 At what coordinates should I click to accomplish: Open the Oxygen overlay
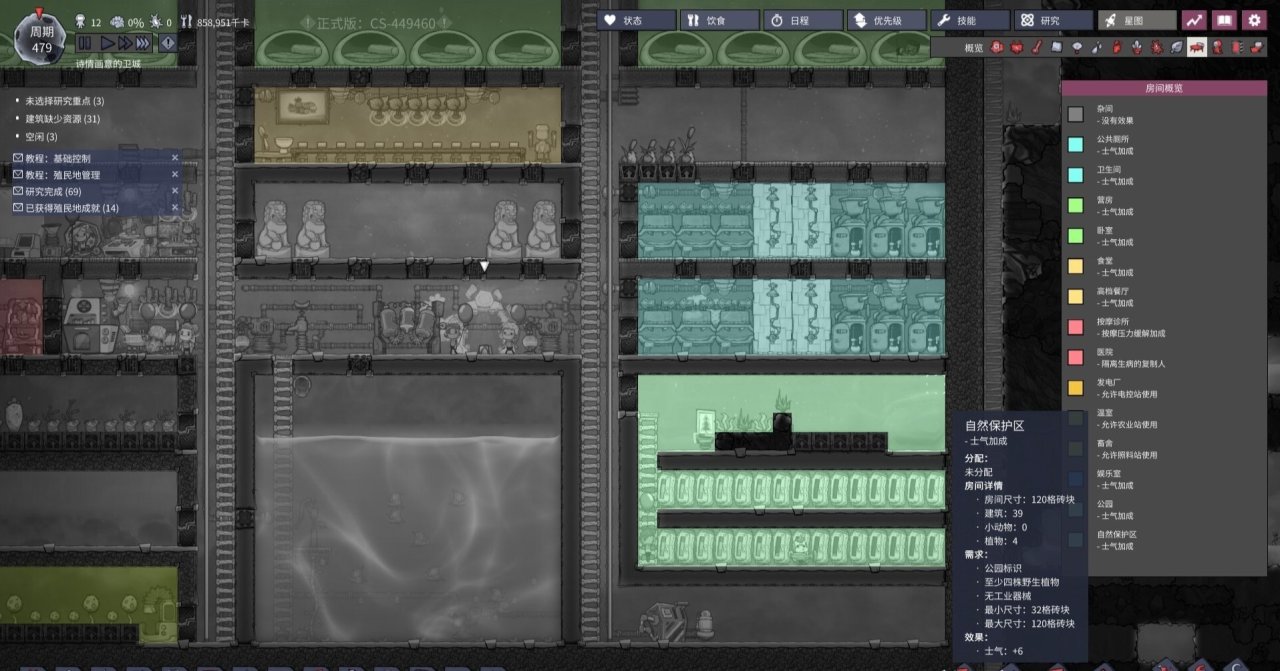pos(997,47)
